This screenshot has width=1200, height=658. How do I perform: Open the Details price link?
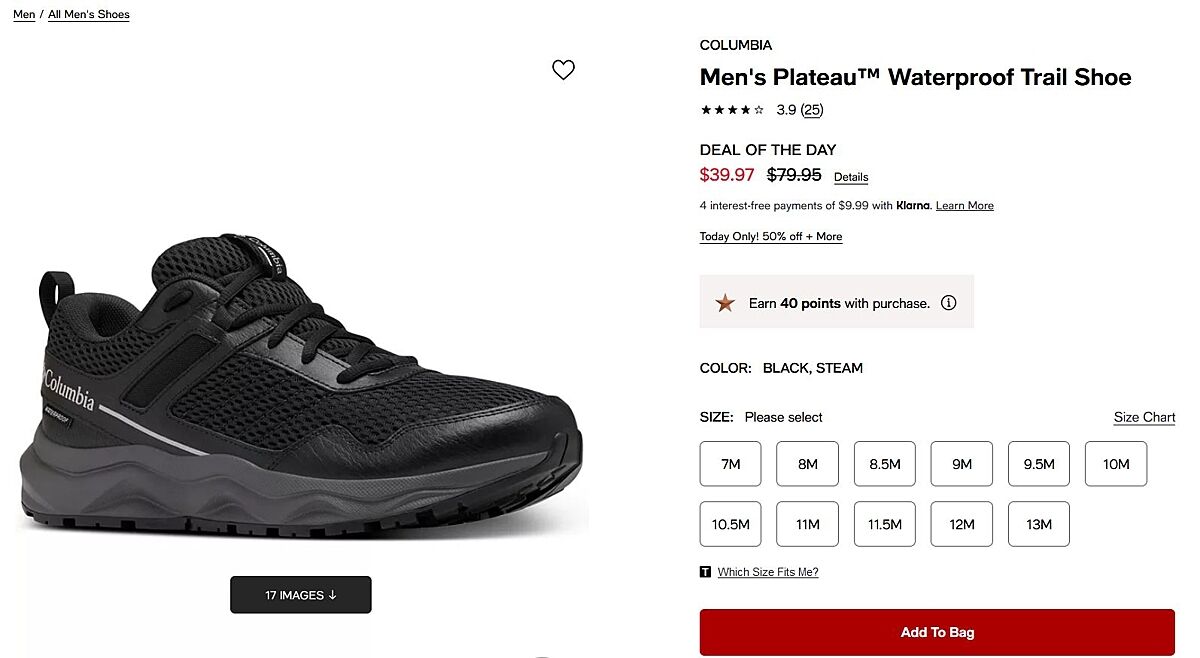point(851,177)
